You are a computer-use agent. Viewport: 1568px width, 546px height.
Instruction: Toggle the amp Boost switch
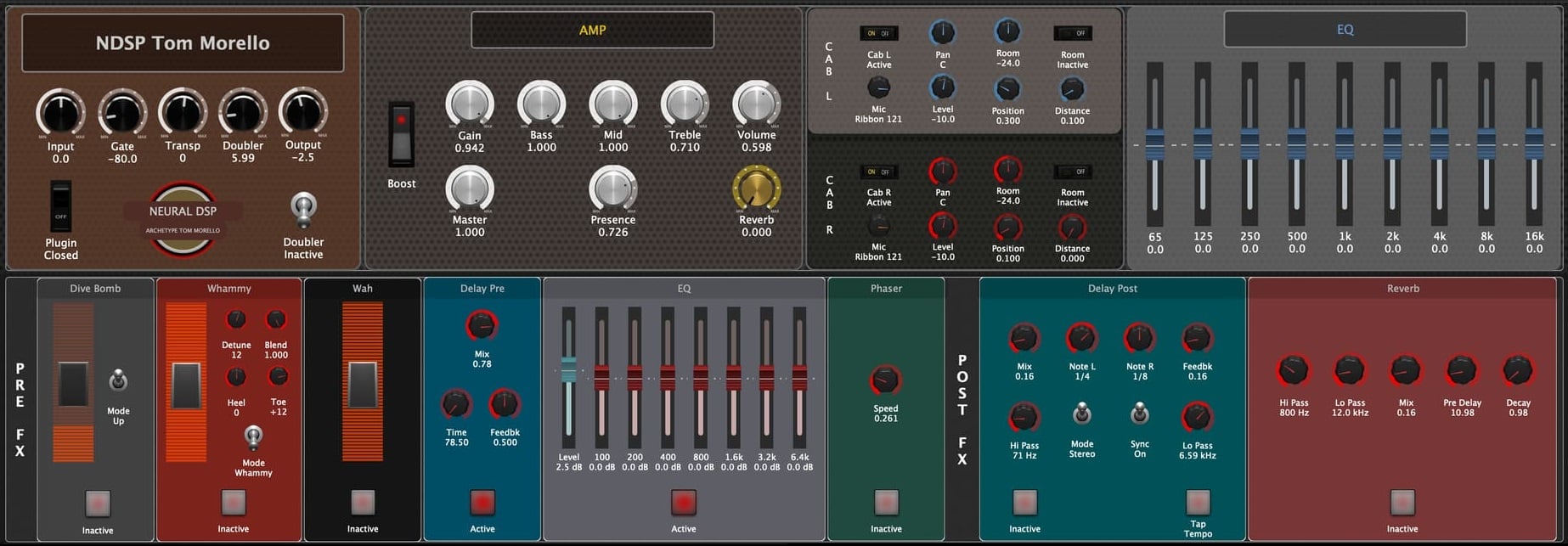click(401, 134)
